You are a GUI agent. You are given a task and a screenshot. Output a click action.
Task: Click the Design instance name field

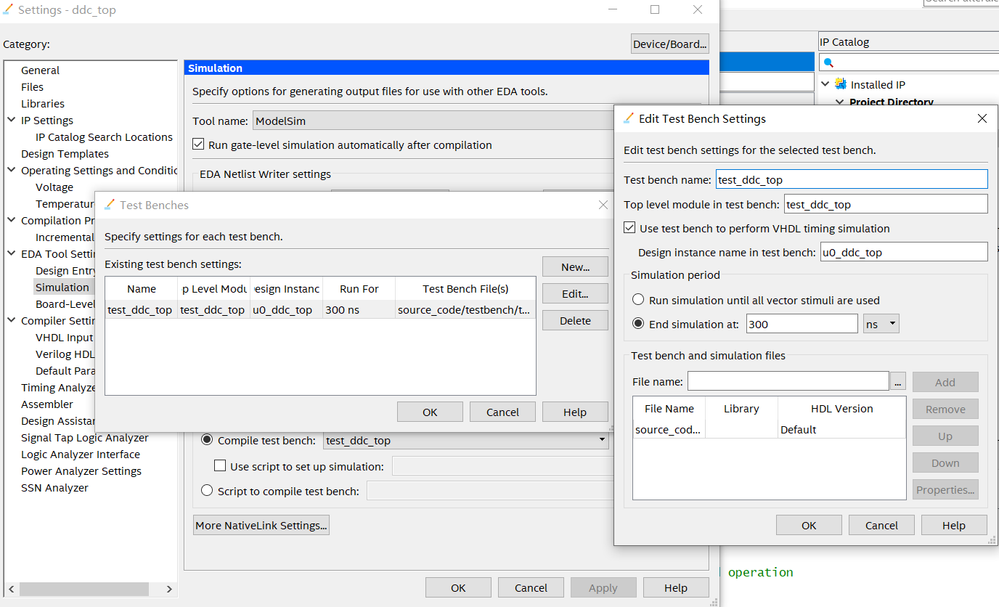click(x=903, y=252)
